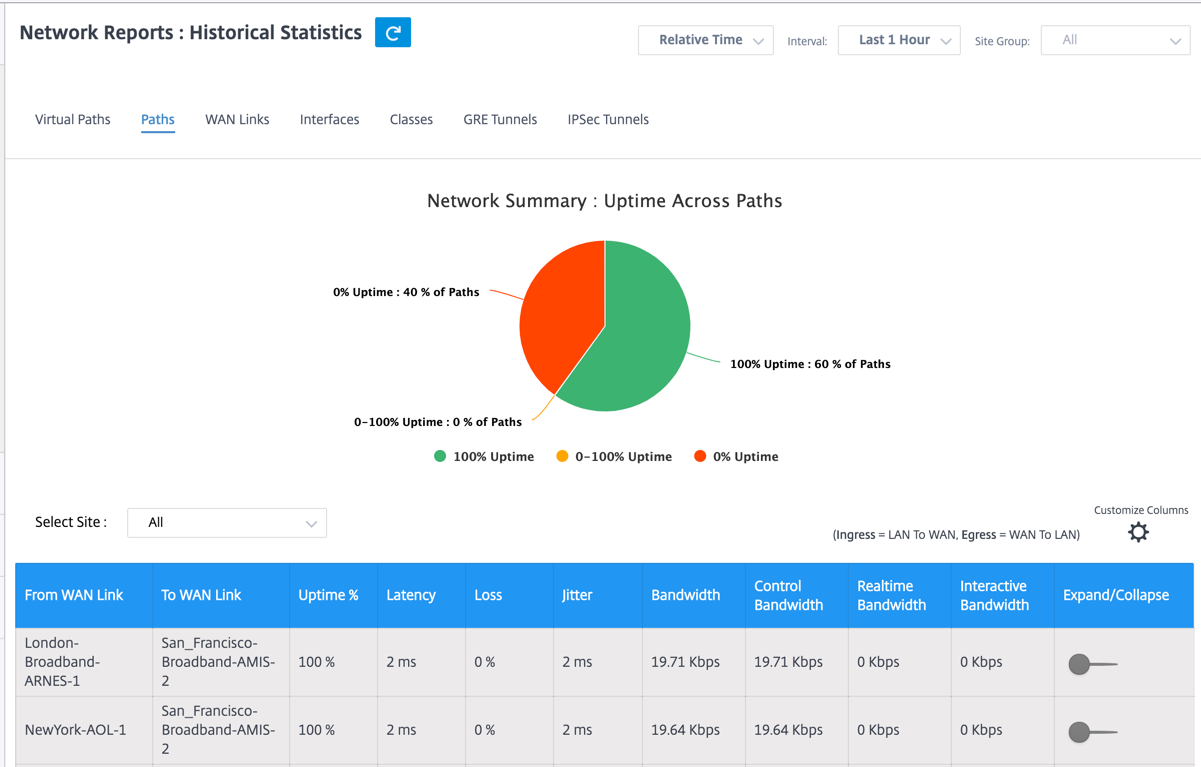Screen dimensions: 1201x767
Task: Switch to the IPSec Tunnels tab
Action: (x=608, y=120)
